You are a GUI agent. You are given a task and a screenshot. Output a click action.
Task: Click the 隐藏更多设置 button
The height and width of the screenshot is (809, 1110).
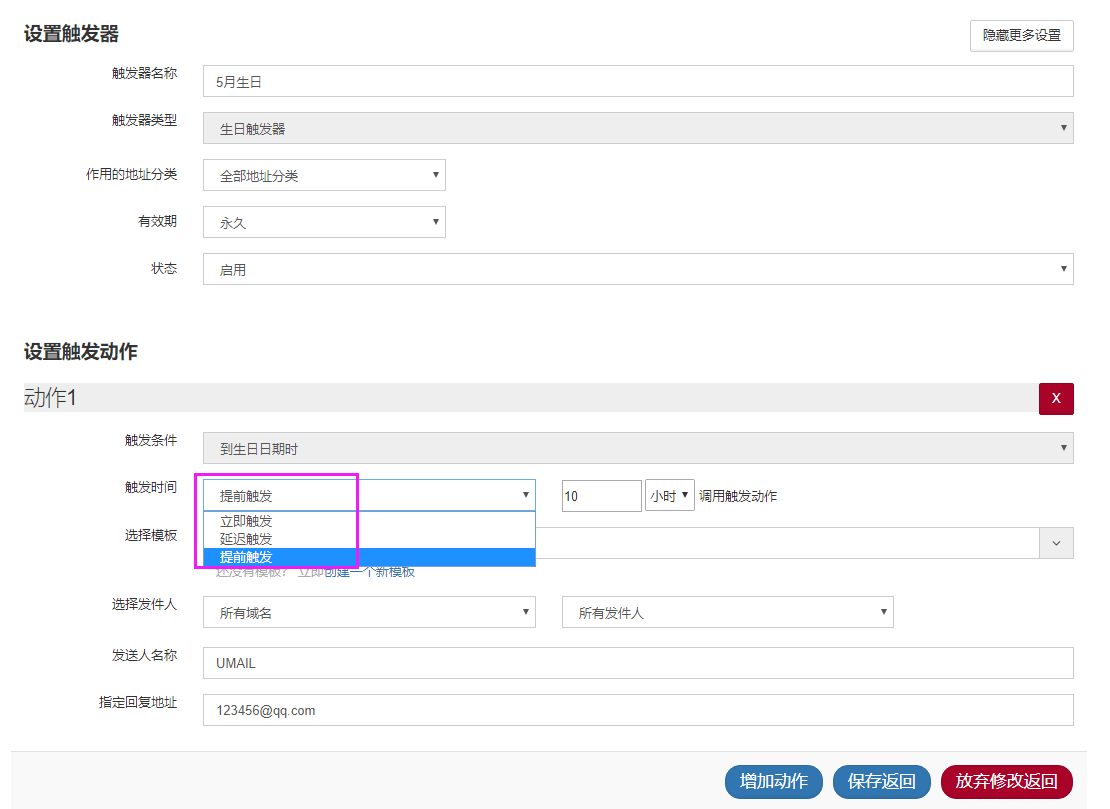(1021, 35)
